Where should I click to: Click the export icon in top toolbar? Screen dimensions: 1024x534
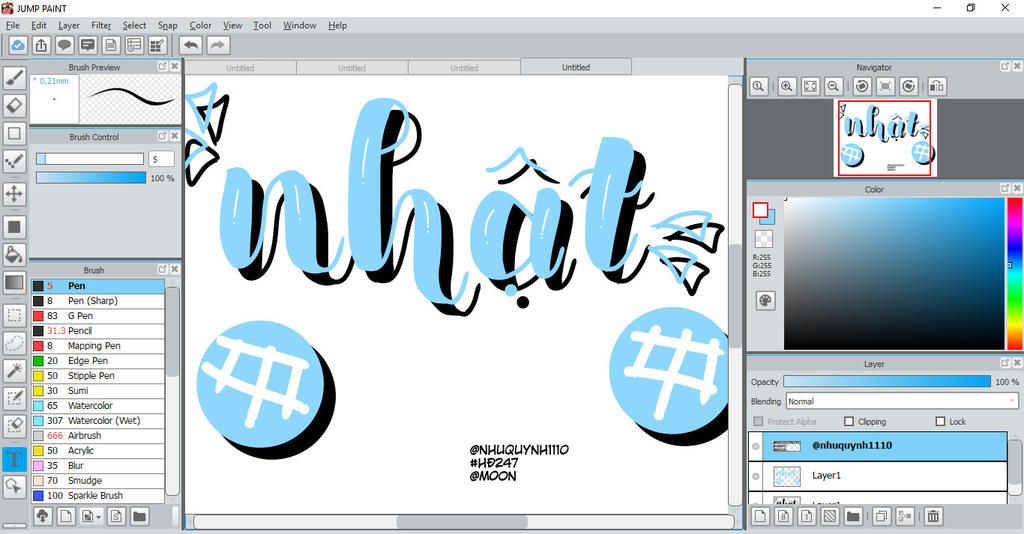[41, 45]
